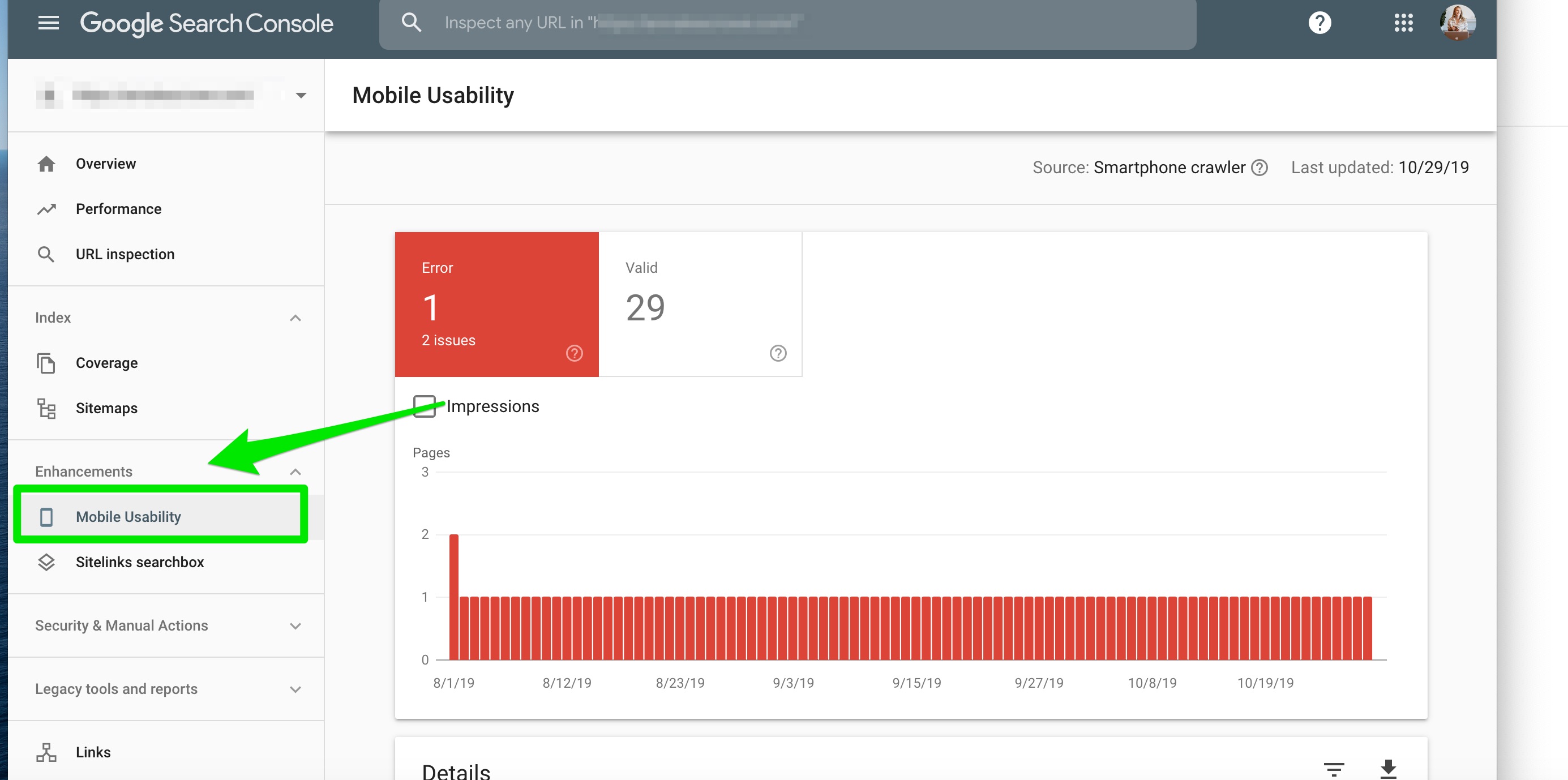
Task: Click the URL inspection magnifier icon
Action: 46,254
